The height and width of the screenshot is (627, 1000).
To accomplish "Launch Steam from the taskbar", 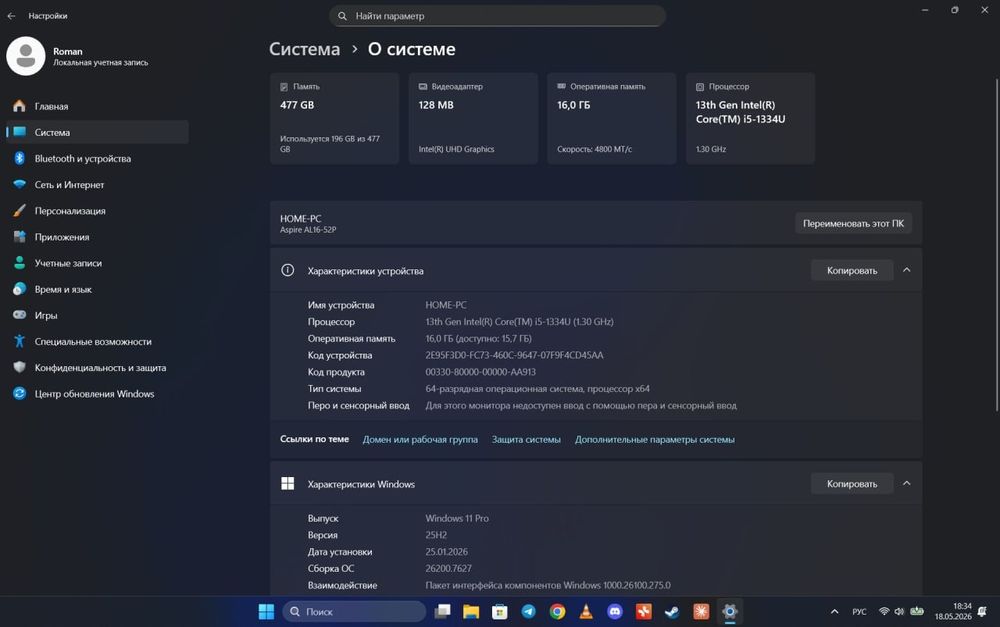I will click(x=672, y=612).
